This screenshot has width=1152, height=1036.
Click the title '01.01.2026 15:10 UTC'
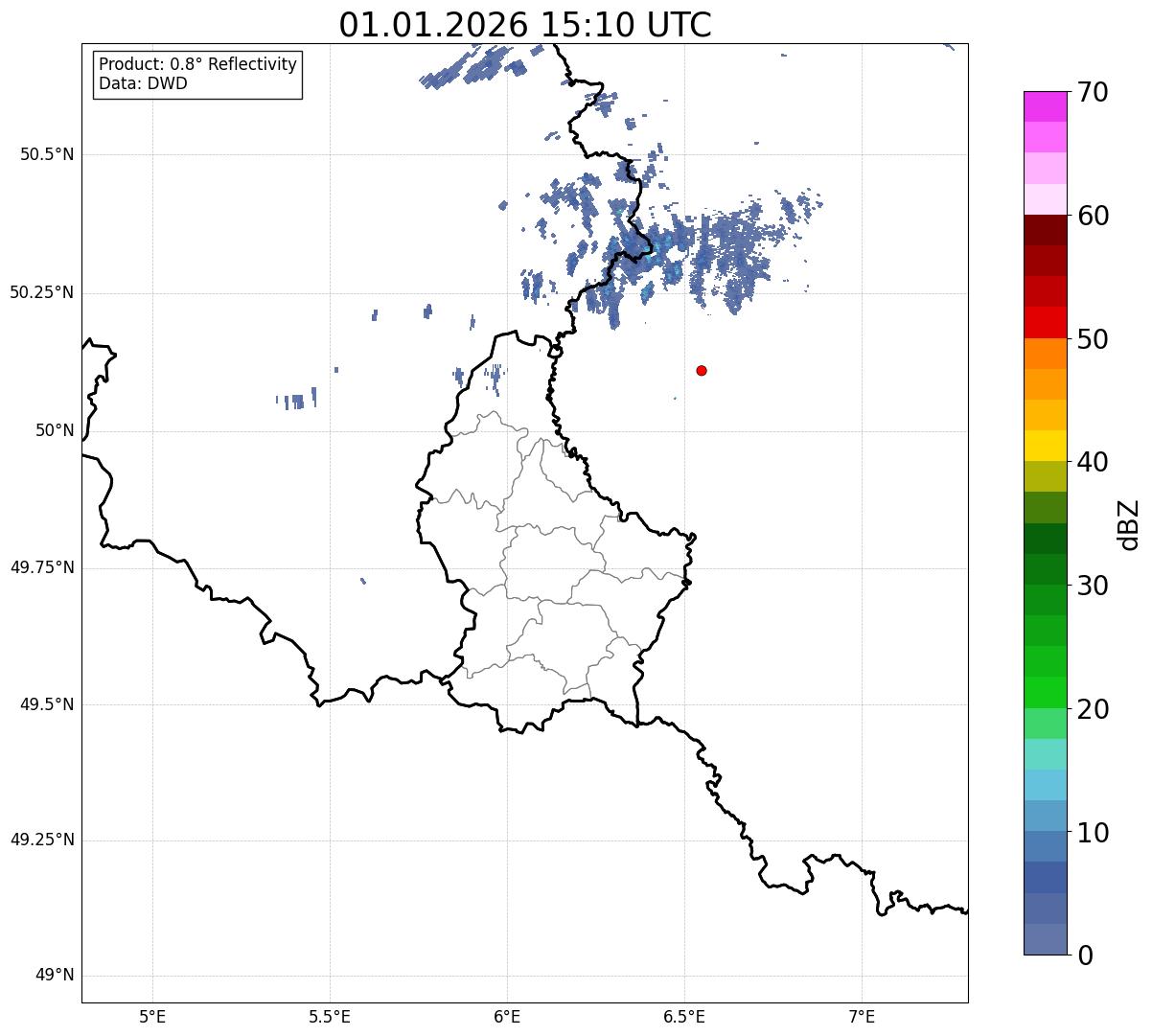click(525, 24)
